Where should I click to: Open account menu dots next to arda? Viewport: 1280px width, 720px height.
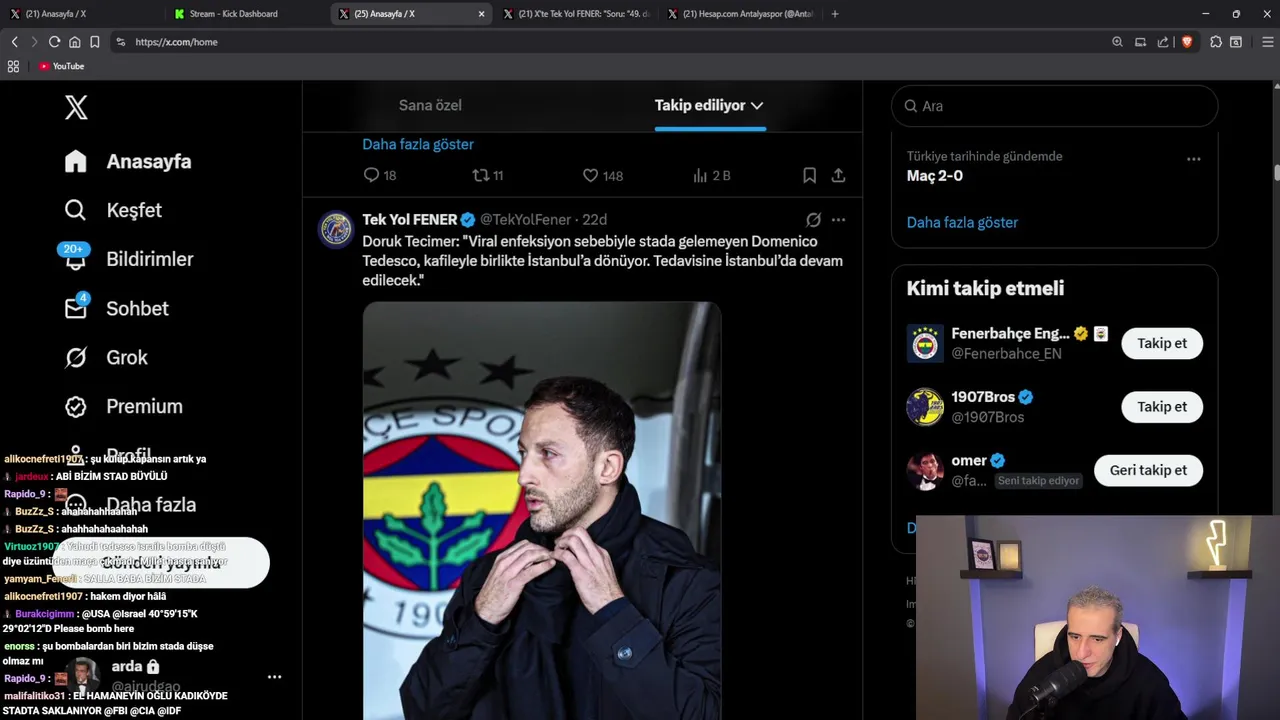274,677
